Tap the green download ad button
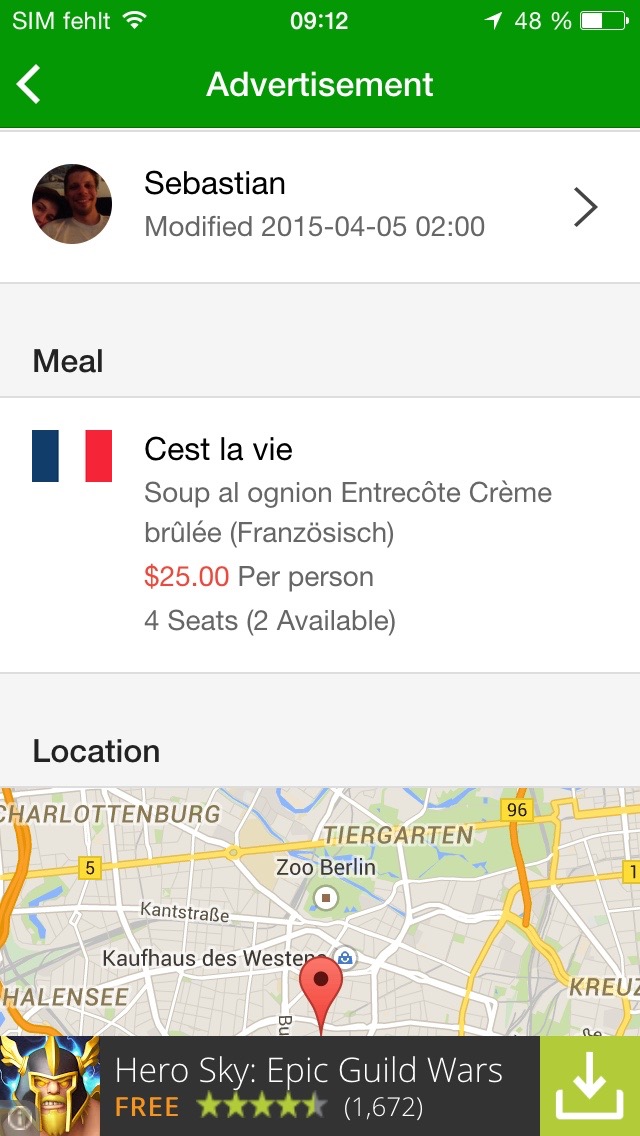Image resolution: width=640 pixels, height=1136 pixels. coord(590,1086)
